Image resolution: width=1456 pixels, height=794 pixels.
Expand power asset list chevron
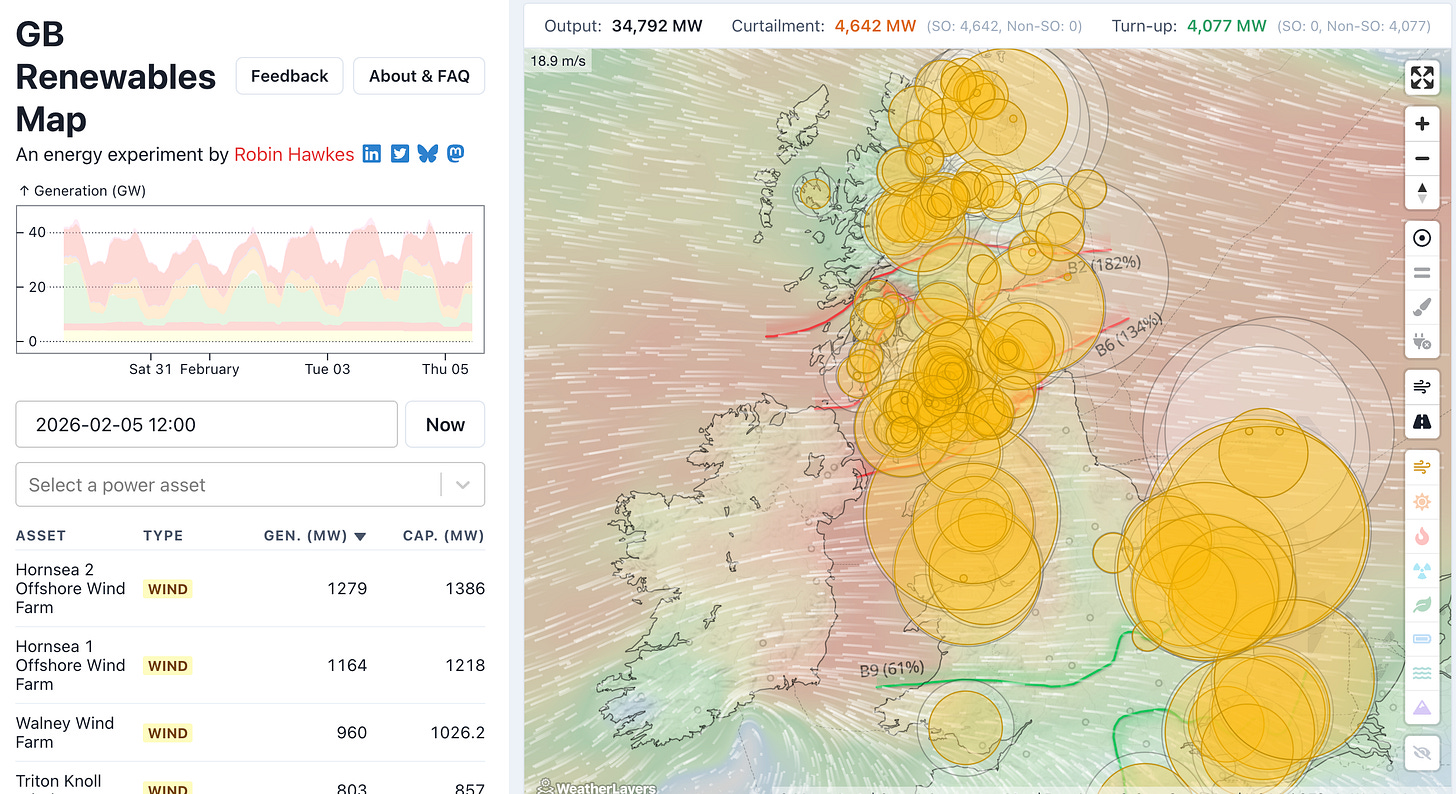point(463,485)
